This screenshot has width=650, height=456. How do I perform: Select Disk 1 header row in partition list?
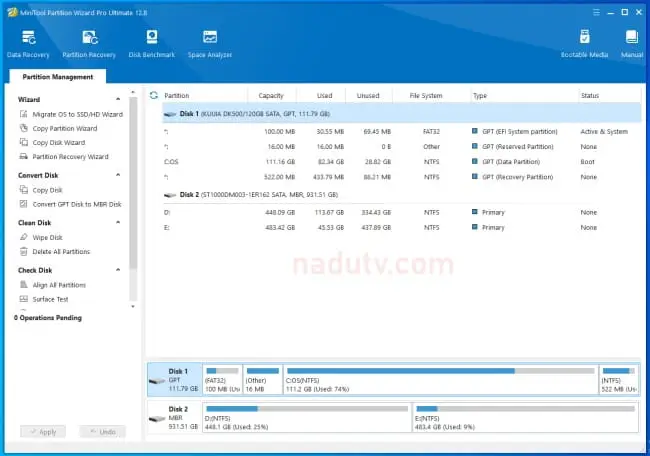point(401,114)
